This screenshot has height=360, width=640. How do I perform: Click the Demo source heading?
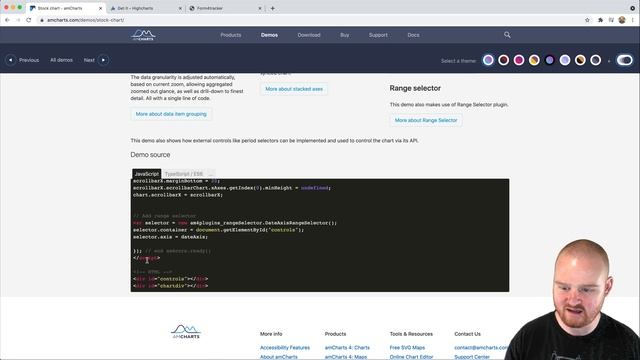pyautogui.click(x=150, y=155)
